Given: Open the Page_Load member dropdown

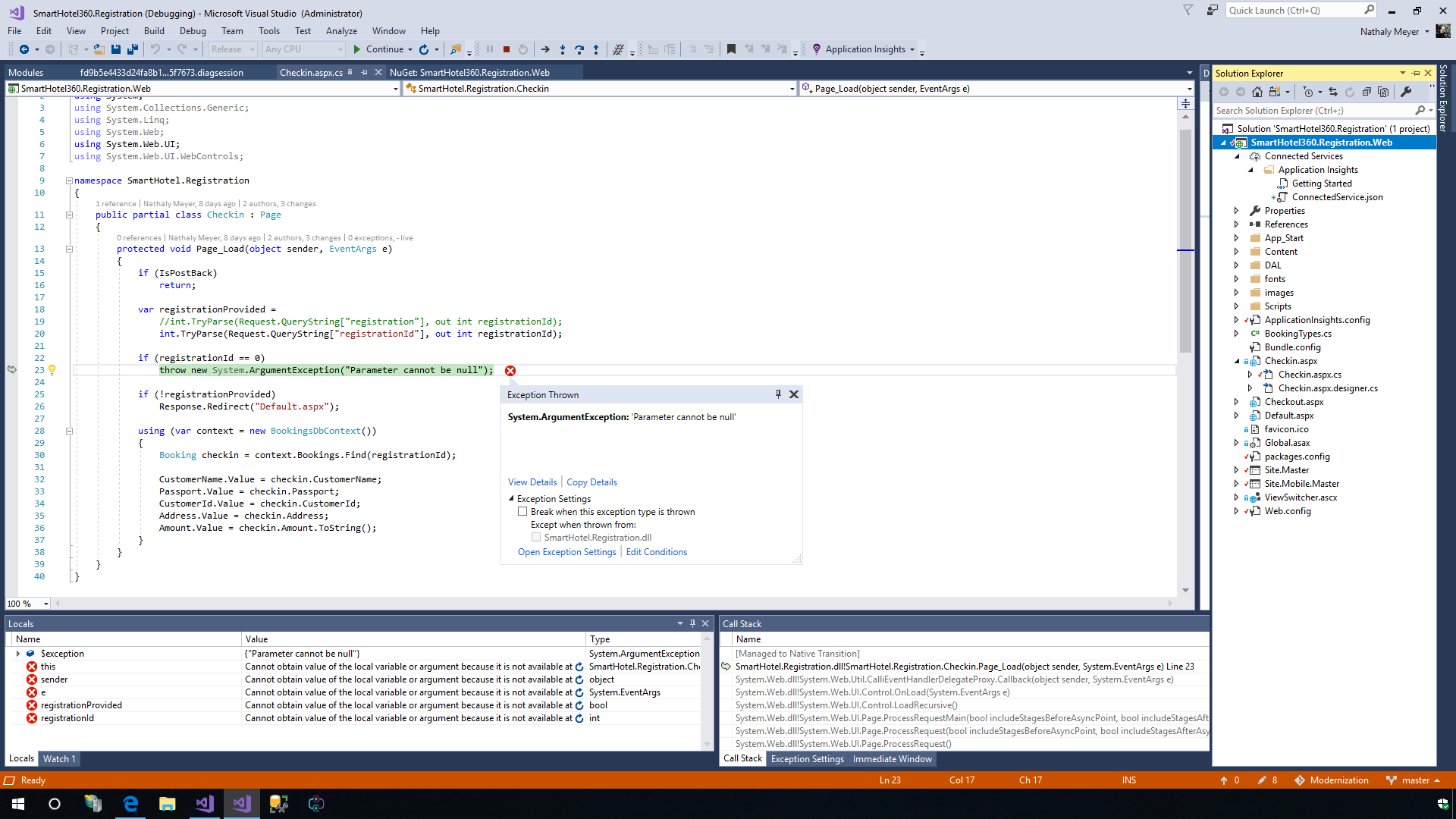Looking at the screenshot, I should point(1188,89).
